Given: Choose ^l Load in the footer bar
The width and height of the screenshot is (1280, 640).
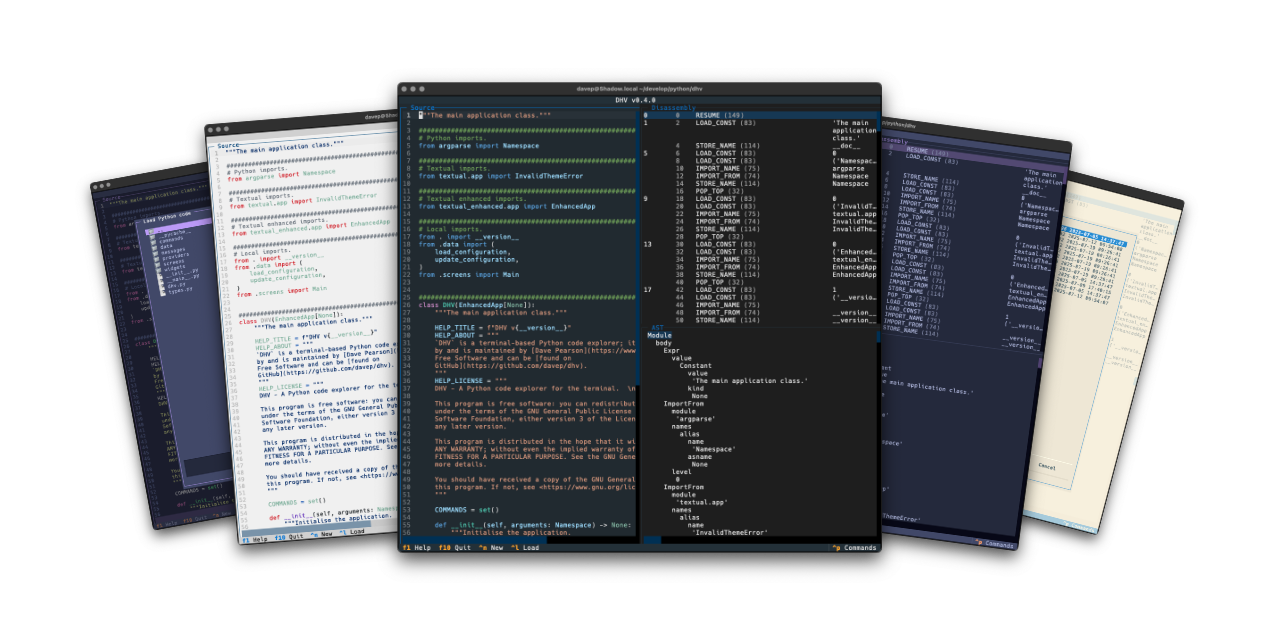Looking at the screenshot, I should click(525, 547).
